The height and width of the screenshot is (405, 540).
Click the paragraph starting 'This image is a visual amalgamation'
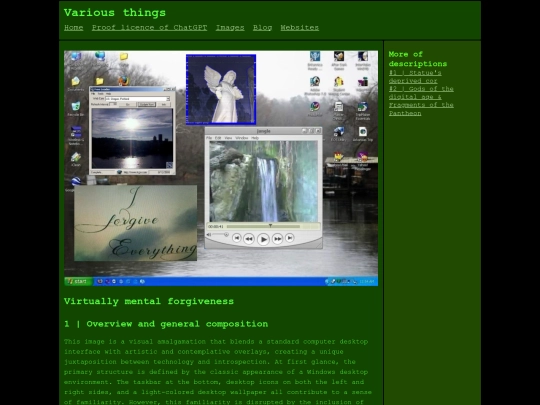(218, 372)
